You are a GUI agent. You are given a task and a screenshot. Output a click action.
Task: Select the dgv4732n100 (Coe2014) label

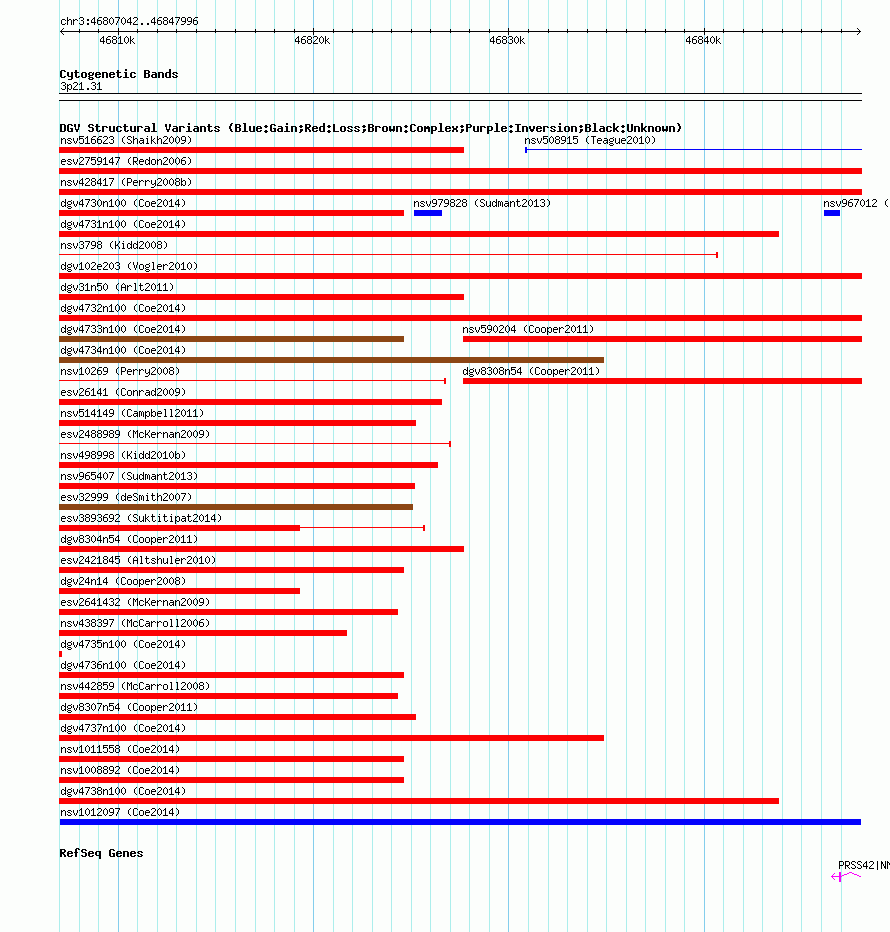123,308
